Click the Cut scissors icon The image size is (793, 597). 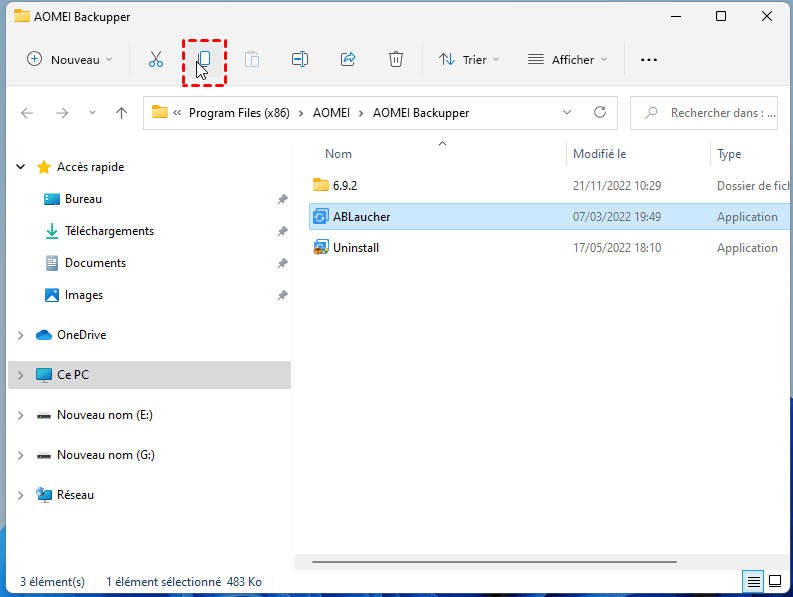(x=156, y=60)
